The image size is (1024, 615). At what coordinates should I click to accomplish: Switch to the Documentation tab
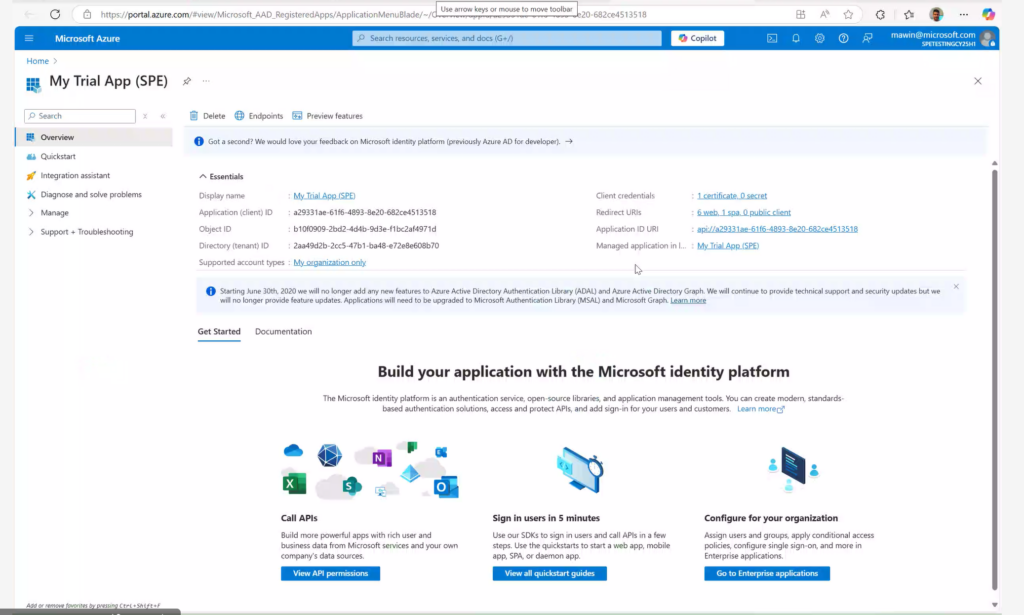(x=283, y=332)
